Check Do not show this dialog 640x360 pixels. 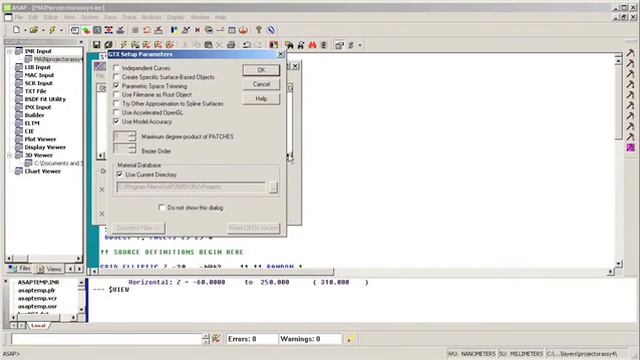click(162, 207)
